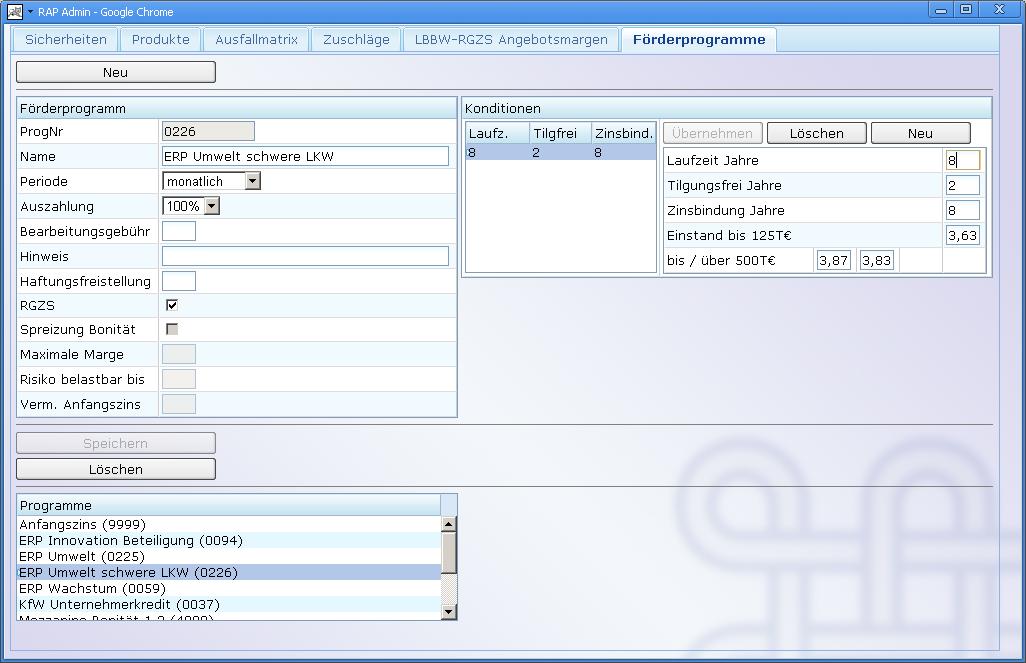Select Anfangszins (9999) in Programme list

[x=229, y=524]
